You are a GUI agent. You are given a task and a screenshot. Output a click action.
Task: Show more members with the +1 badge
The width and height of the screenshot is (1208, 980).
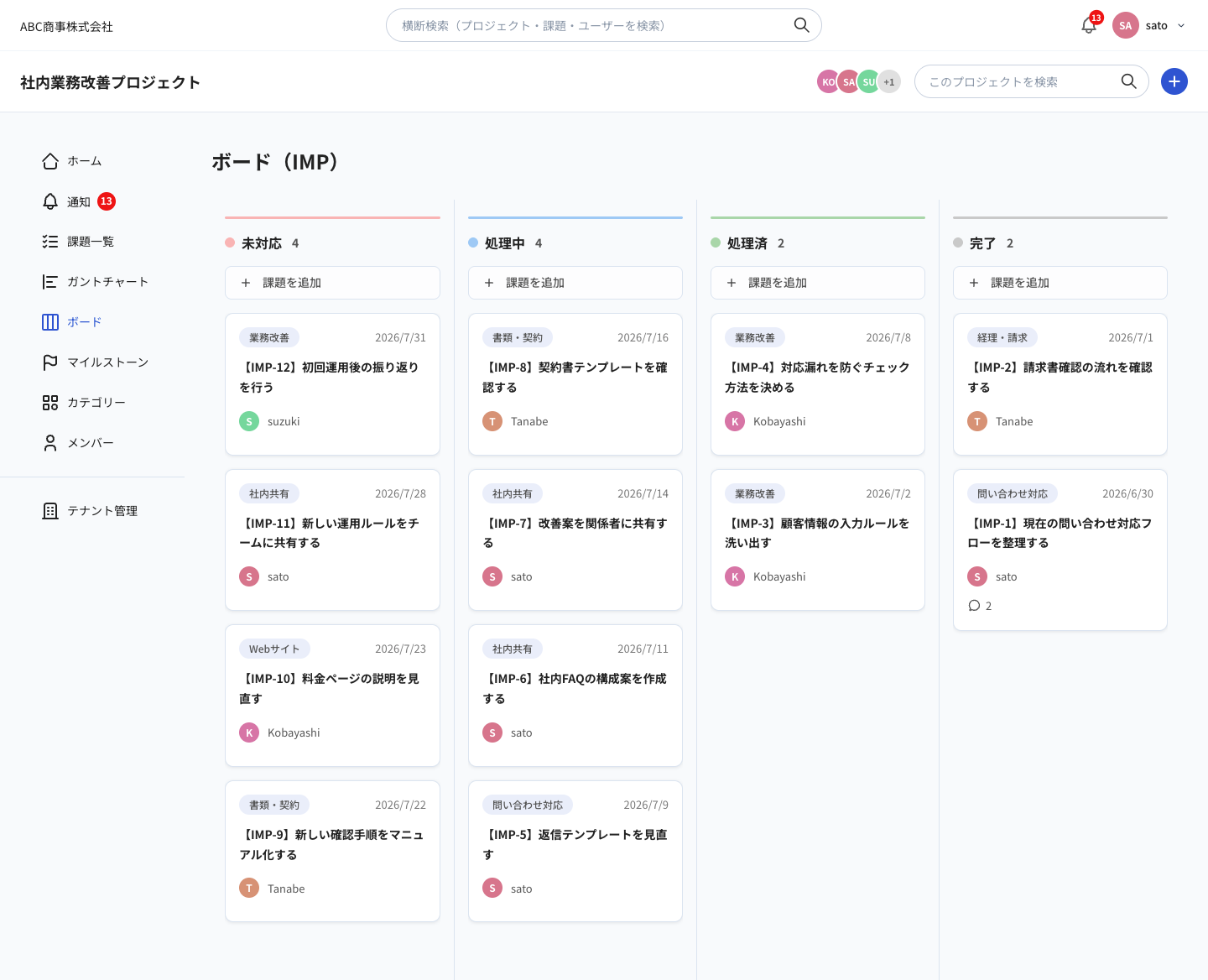(x=889, y=81)
